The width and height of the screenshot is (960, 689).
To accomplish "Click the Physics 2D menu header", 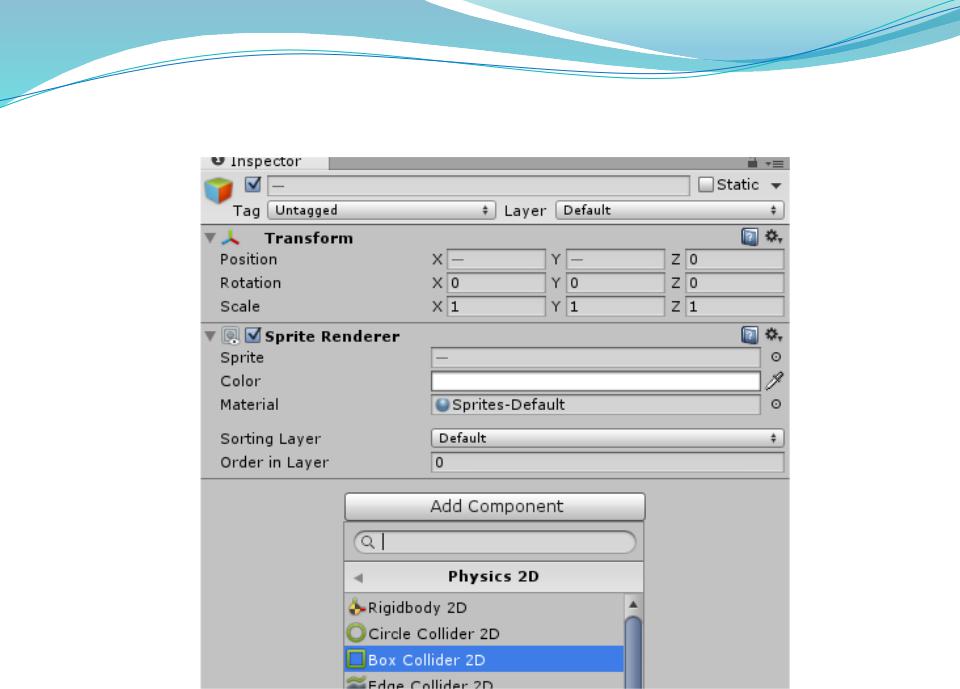I will [x=493, y=577].
